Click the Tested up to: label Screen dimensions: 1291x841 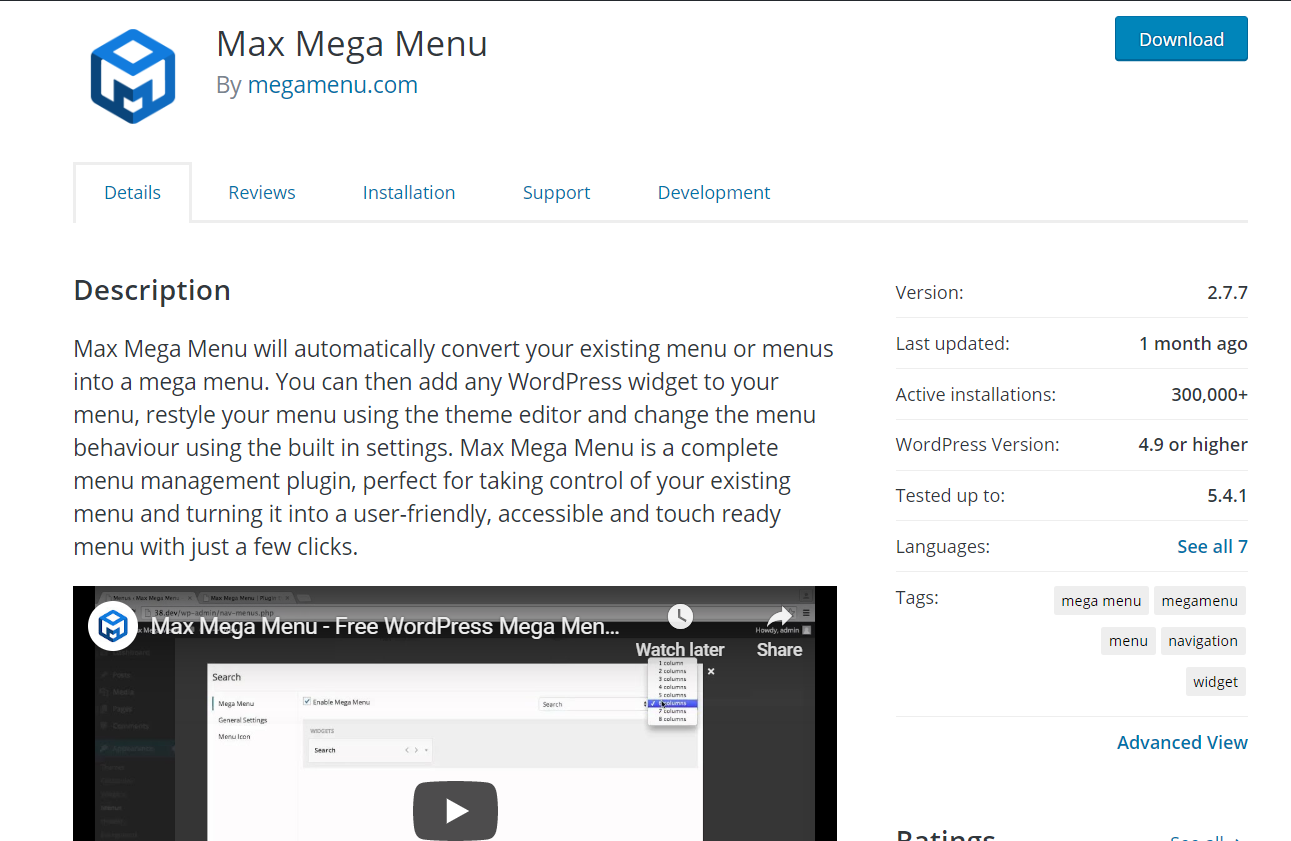click(x=950, y=495)
